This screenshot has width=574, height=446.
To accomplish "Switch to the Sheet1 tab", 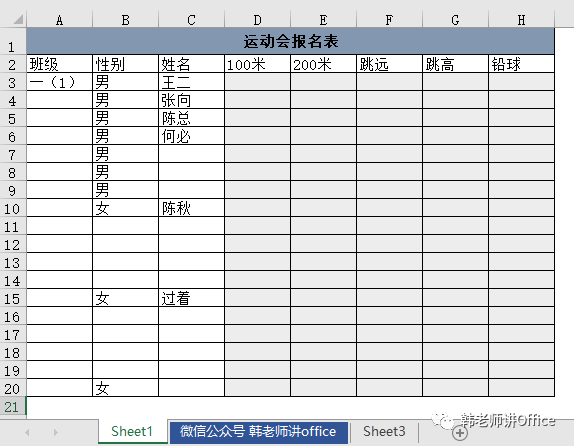I will (x=132, y=431).
